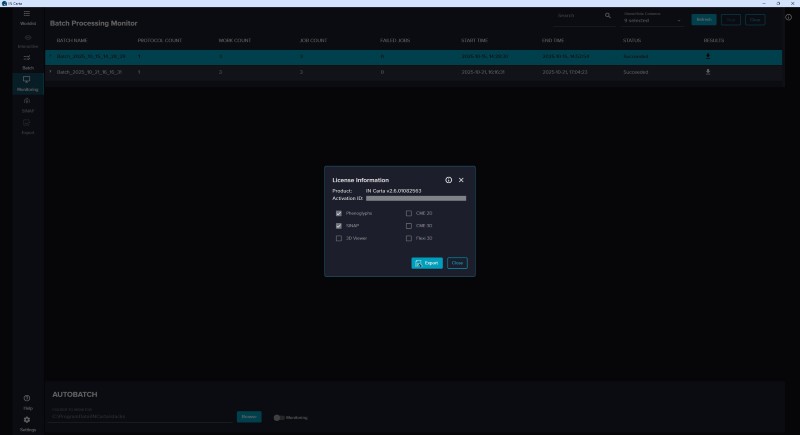Sort by PROTOCOL COUNT column header

tap(160, 40)
